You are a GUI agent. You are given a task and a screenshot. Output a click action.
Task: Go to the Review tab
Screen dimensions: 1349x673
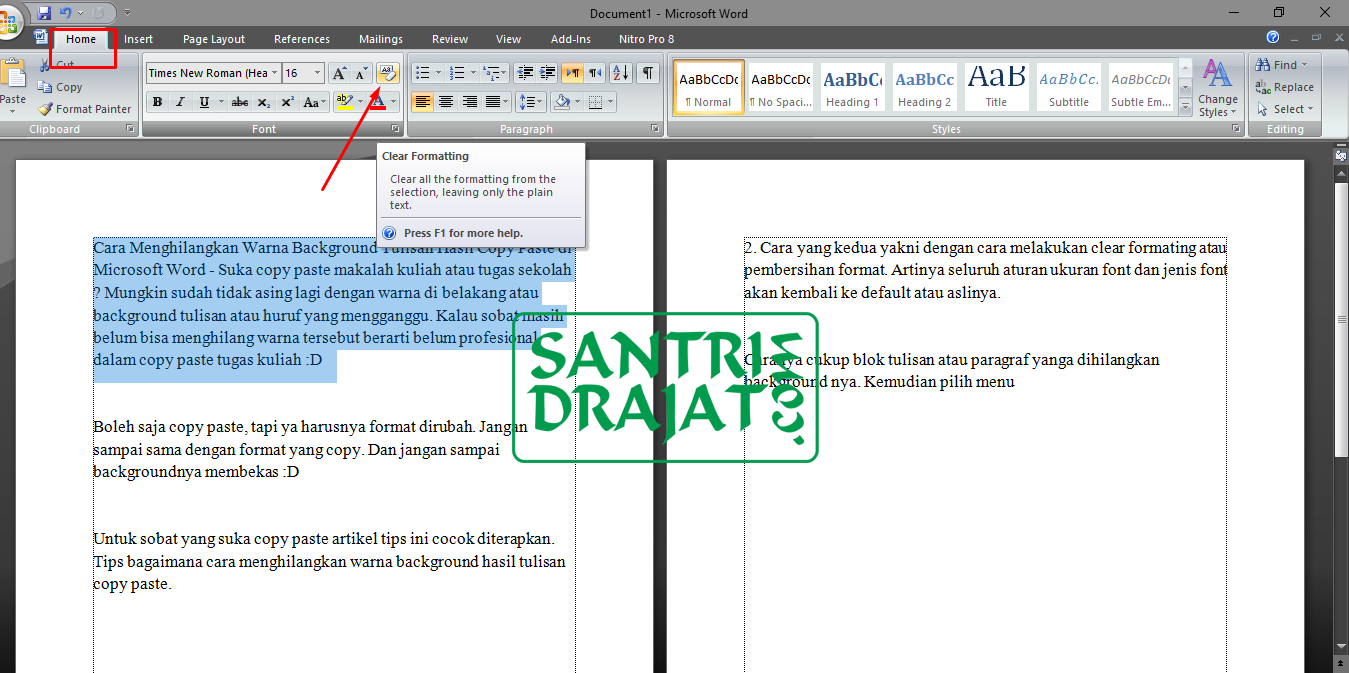click(450, 39)
